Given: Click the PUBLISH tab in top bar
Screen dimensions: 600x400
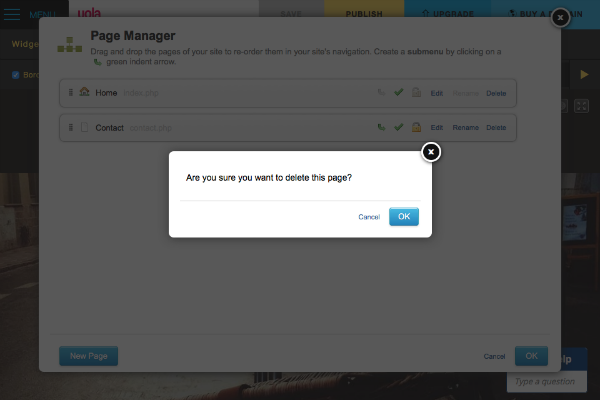Looking at the screenshot, I should tap(363, 15).
